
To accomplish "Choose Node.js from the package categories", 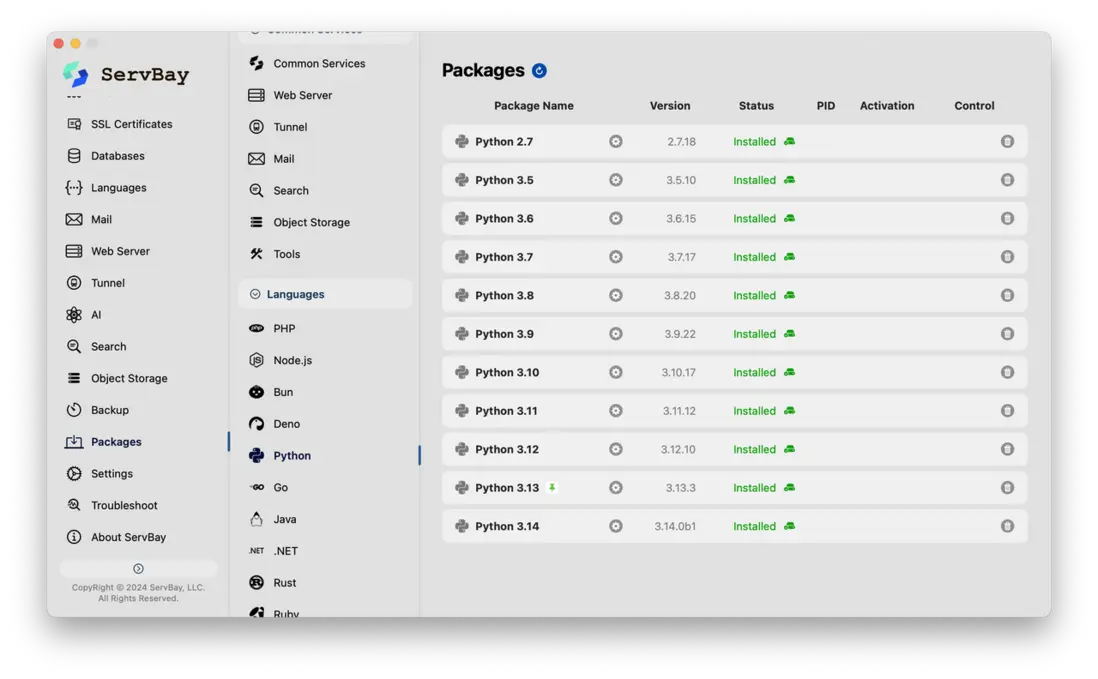I will (292, 360).
